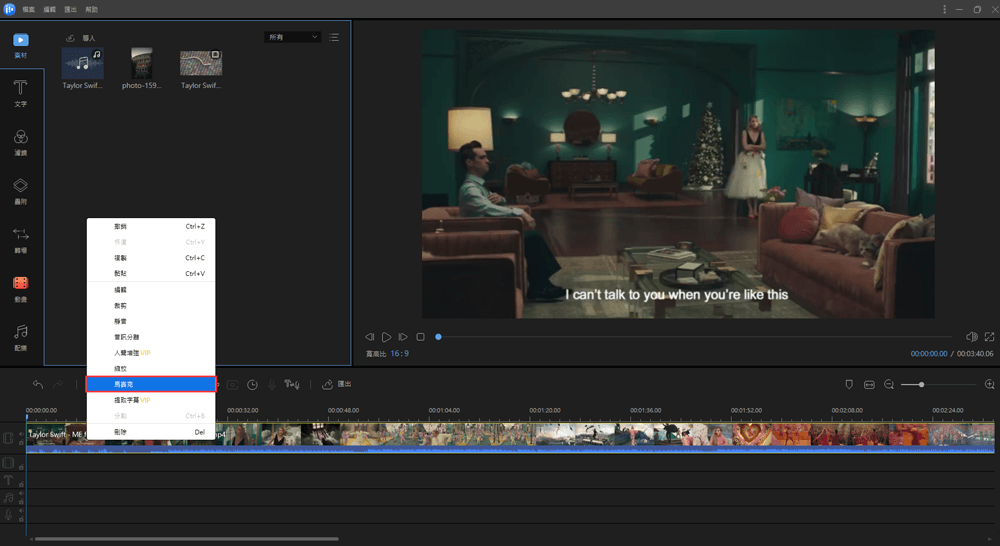Expand the 所有 media filter dropdown

click(292, 37)
